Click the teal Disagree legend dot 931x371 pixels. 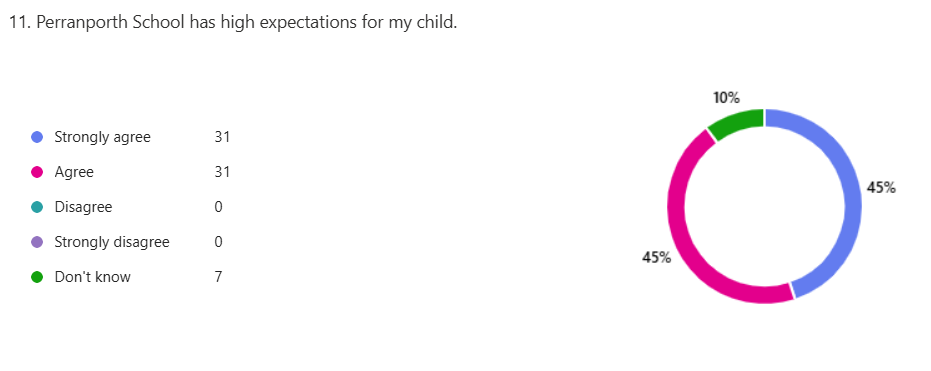click(x=37, y=207)
